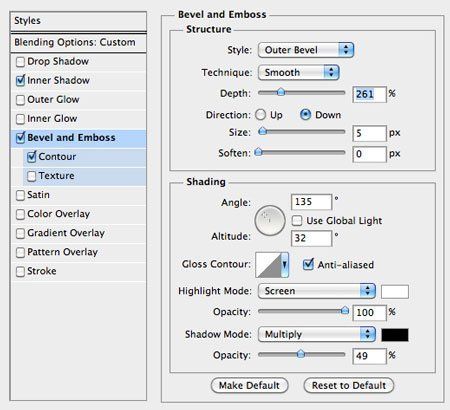Open the Color Overlay settings row
The width and height of the screenshot is (450, 410).
pos(79,214)
